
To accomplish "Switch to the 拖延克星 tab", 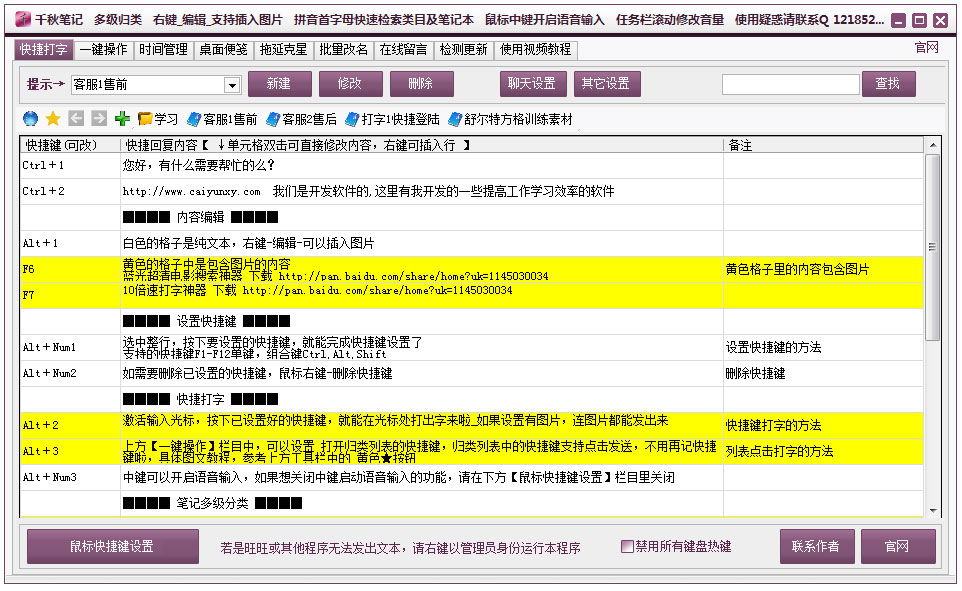I will click(x=284, y=50).
